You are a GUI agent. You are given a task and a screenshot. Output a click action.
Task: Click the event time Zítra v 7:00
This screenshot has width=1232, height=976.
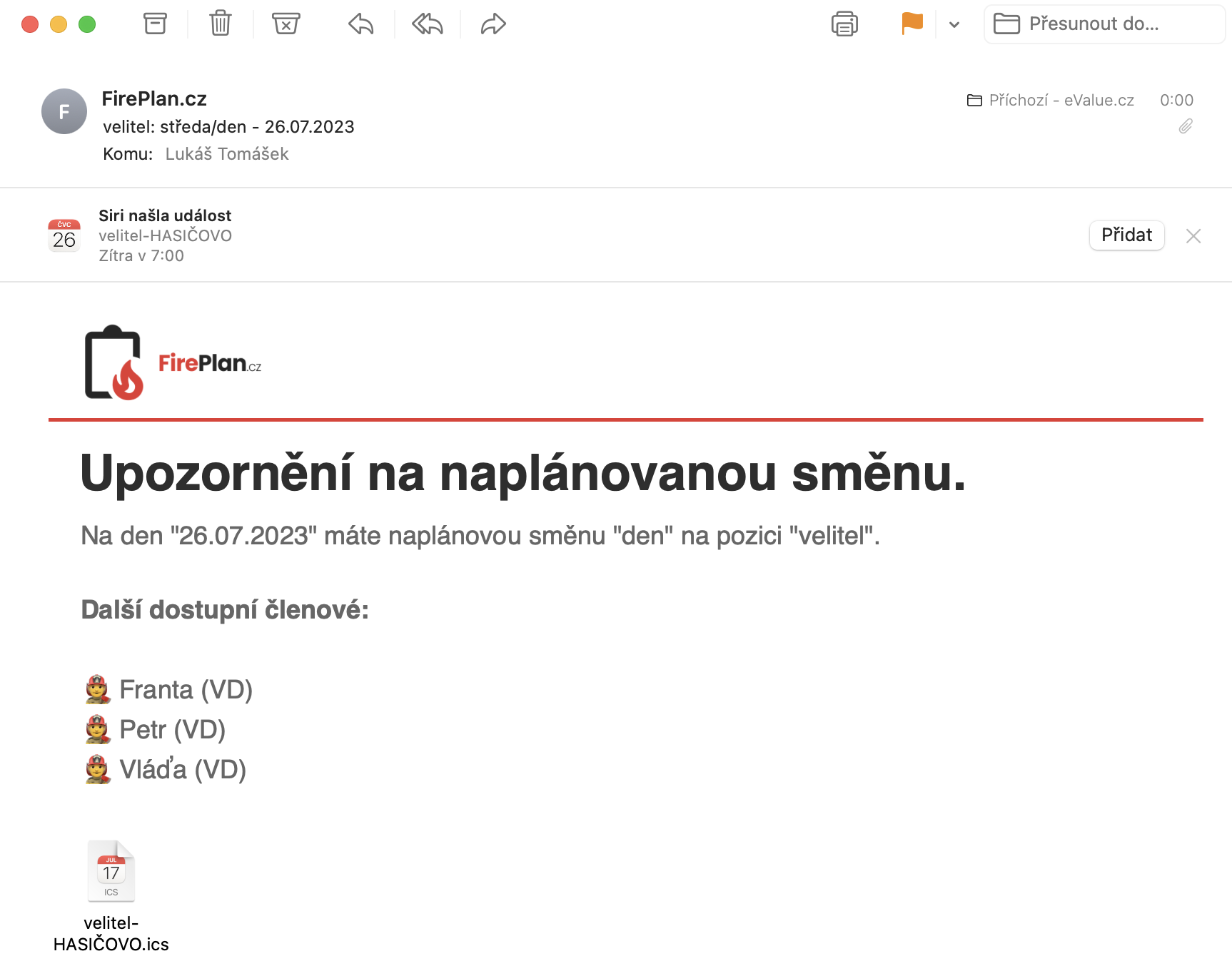coord(141,255)
